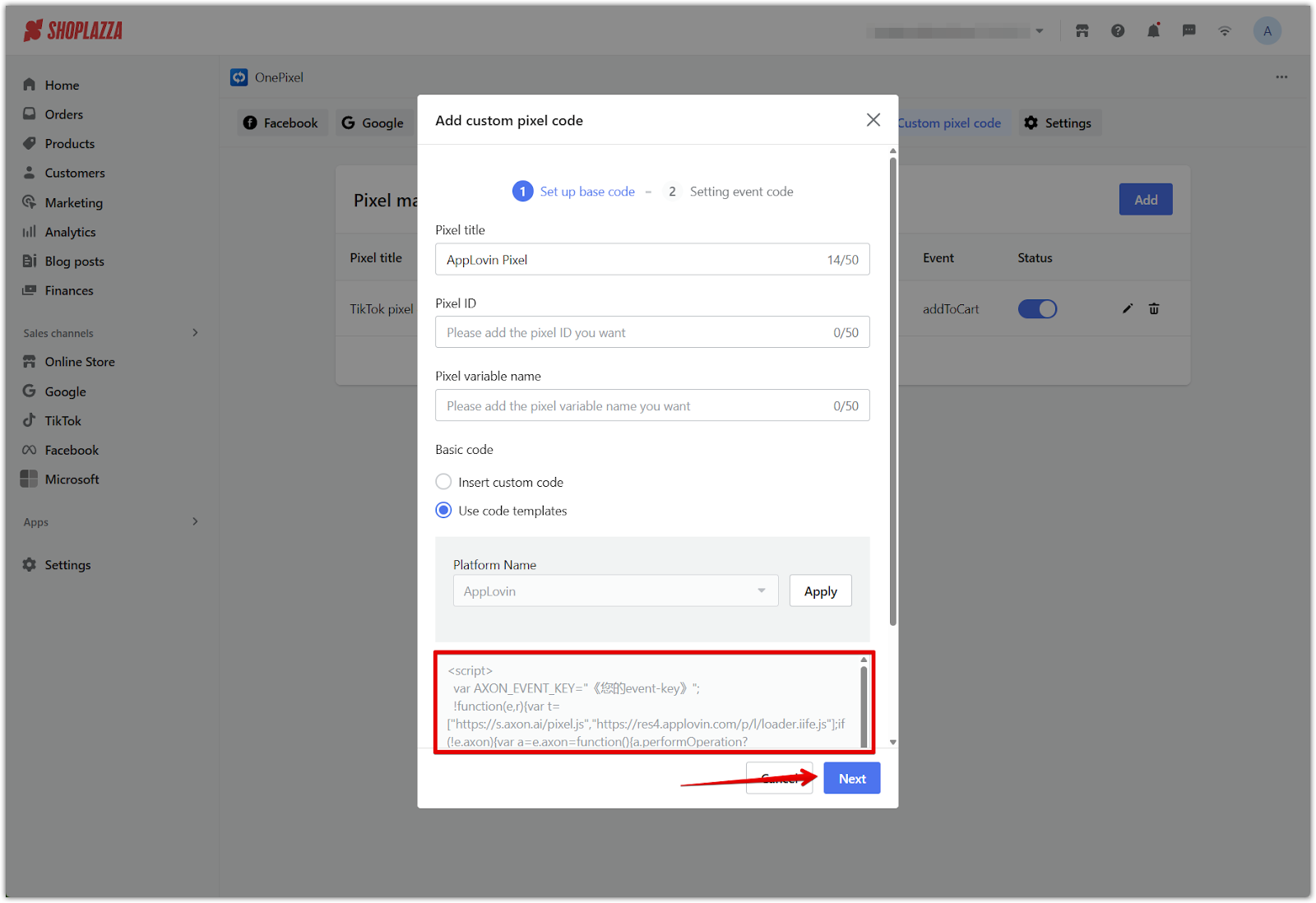Select Use code templates option
Image resolution: width=1316 pixels, height=903 pixels.
[443, 511]
